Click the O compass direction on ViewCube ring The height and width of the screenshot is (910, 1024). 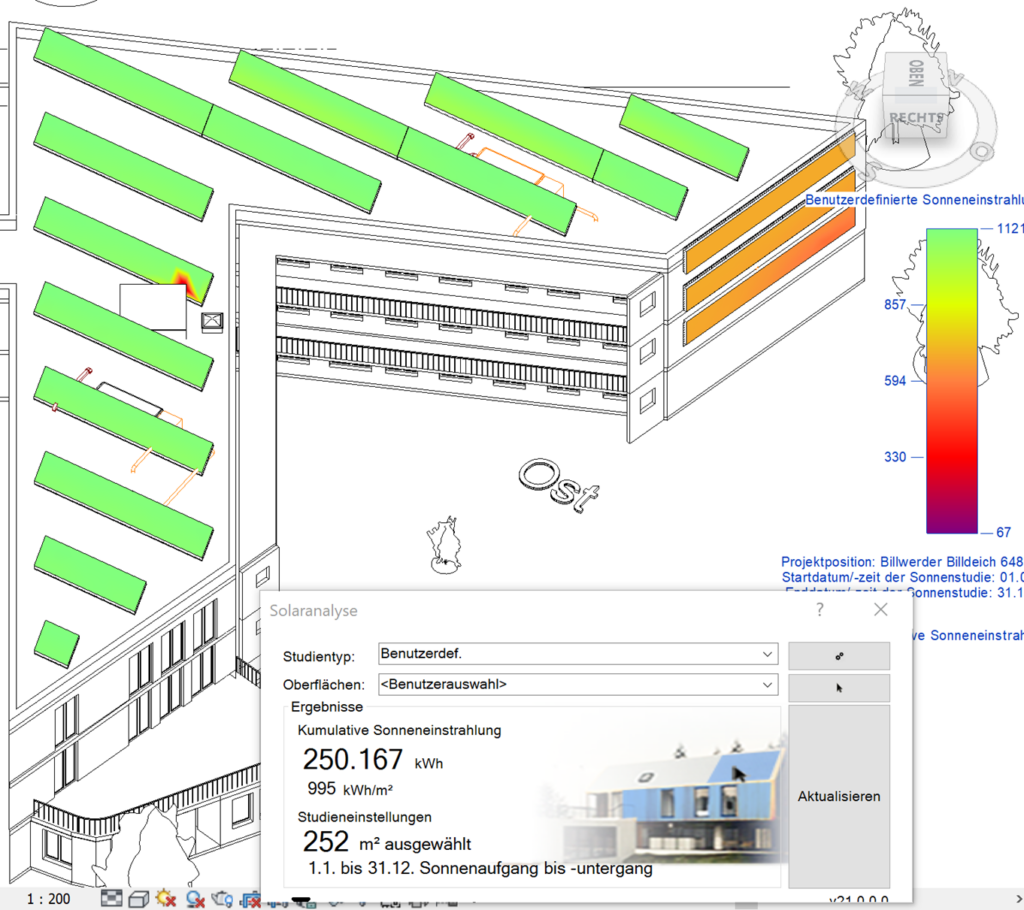pos(983,151)
